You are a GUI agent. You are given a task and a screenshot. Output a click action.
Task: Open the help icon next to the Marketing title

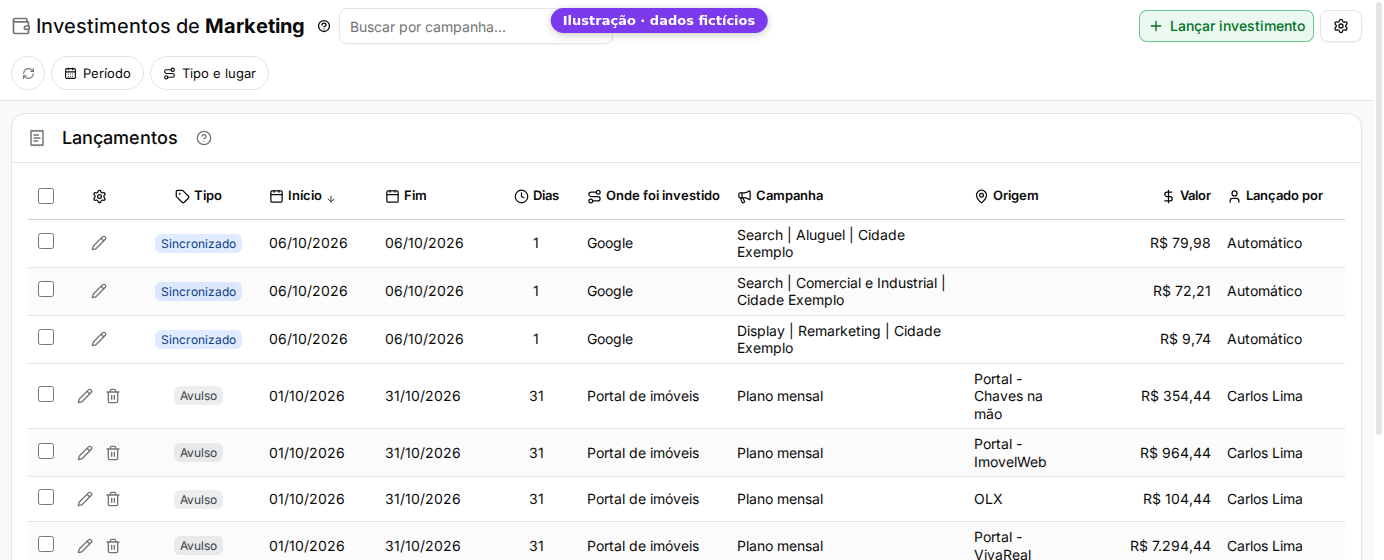coord(323,27)
